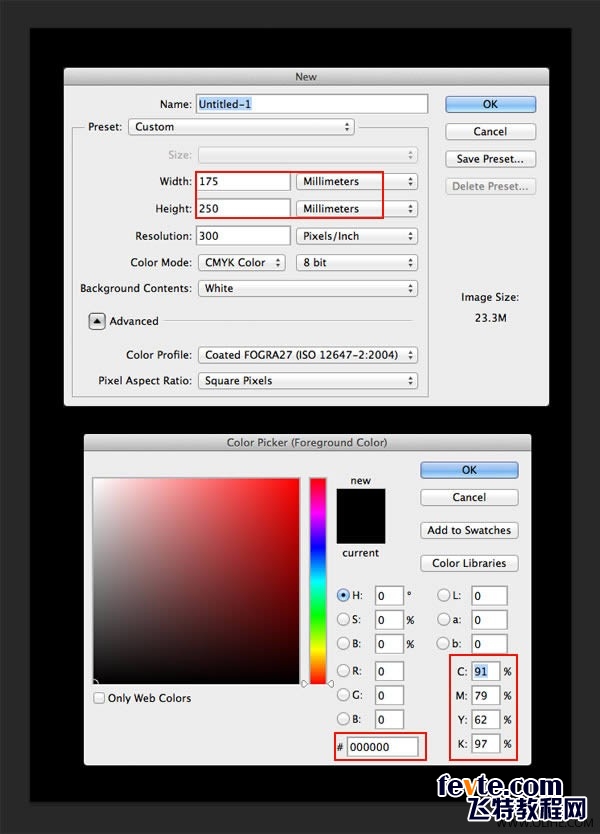Select the Lab b radio button
The height and width of the screenshot is (834, 600).
pos(443,644)
